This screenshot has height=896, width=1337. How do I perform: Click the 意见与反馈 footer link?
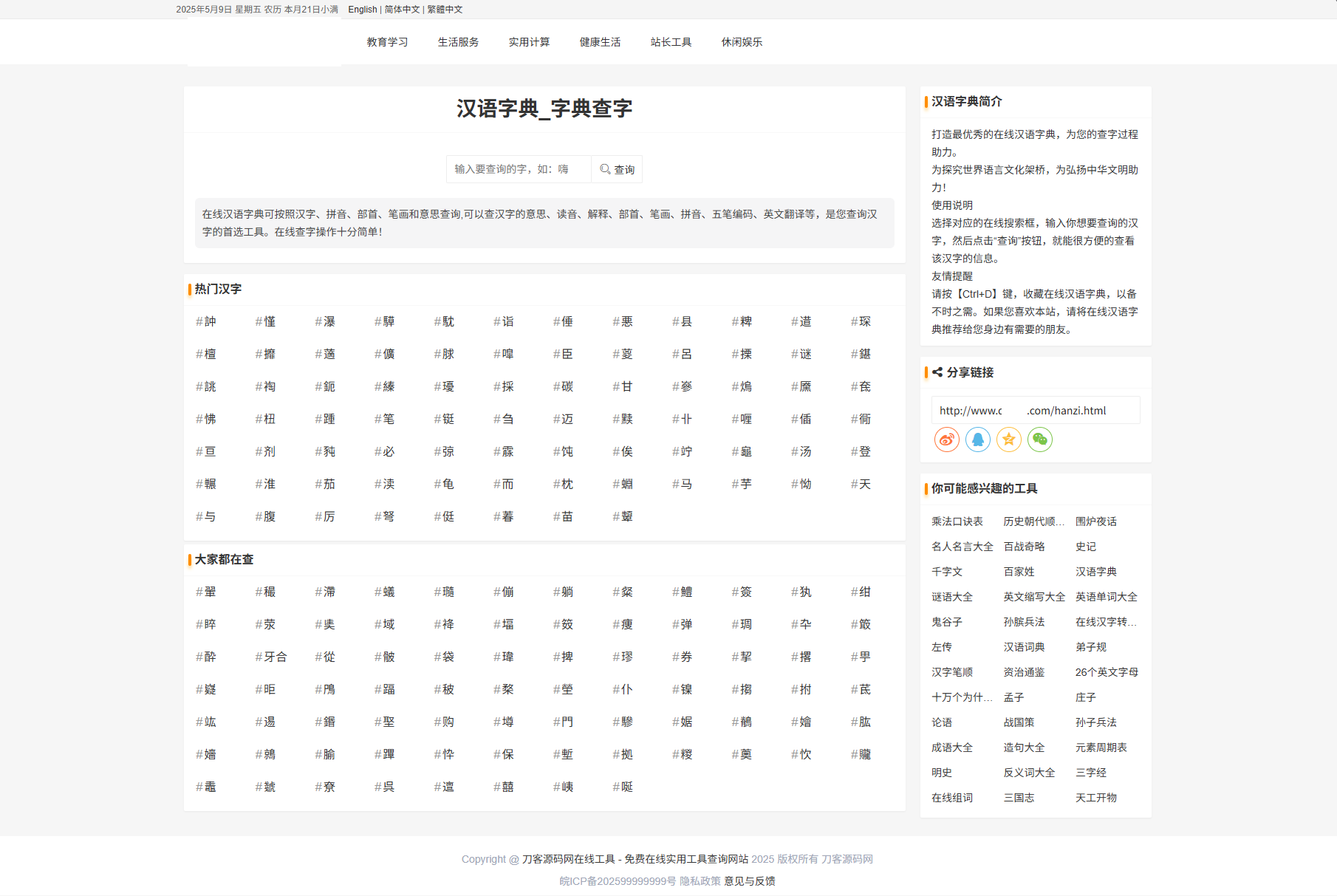coord(749,880)
